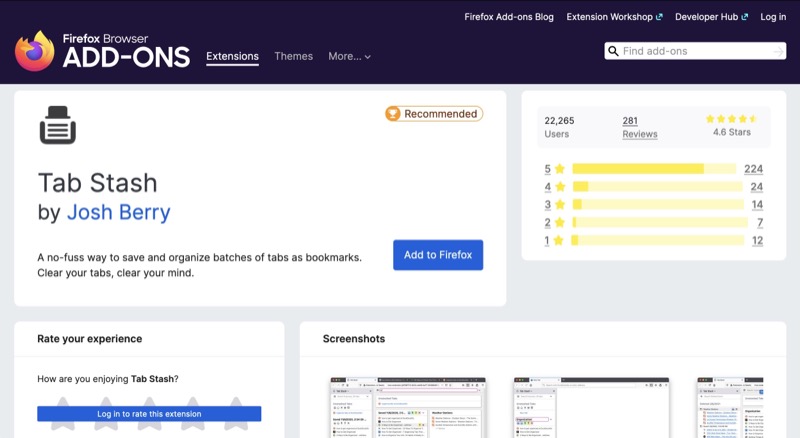Image resolution: width=800 pixels, height=438 pixels.
Task: Filter reviews by 2 star rating
Action: click(555, 223)
